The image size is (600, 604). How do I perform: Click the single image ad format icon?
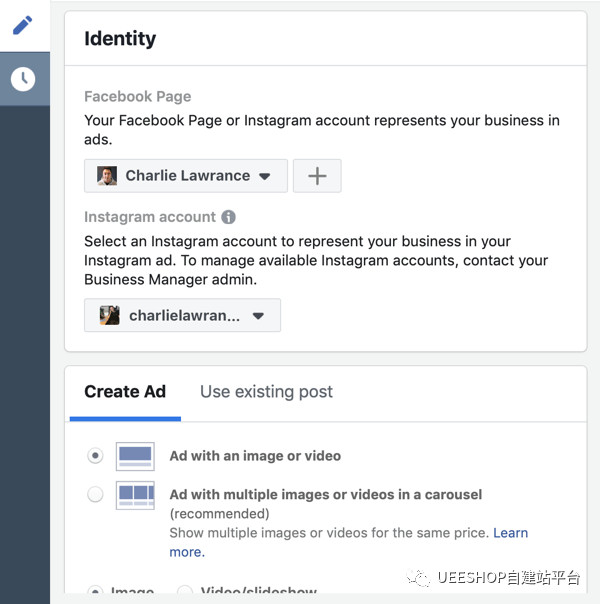click(x=135, y=456)
